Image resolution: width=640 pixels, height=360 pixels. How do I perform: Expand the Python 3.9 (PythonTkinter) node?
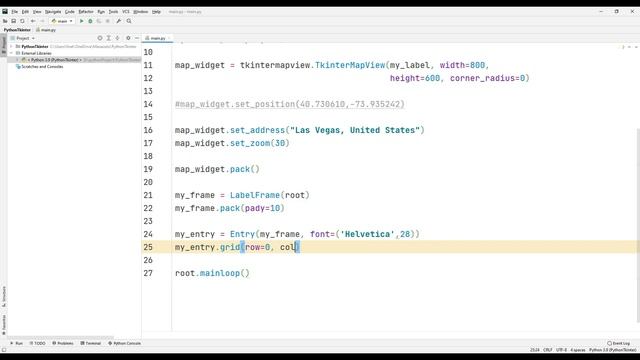click(18, 60)
